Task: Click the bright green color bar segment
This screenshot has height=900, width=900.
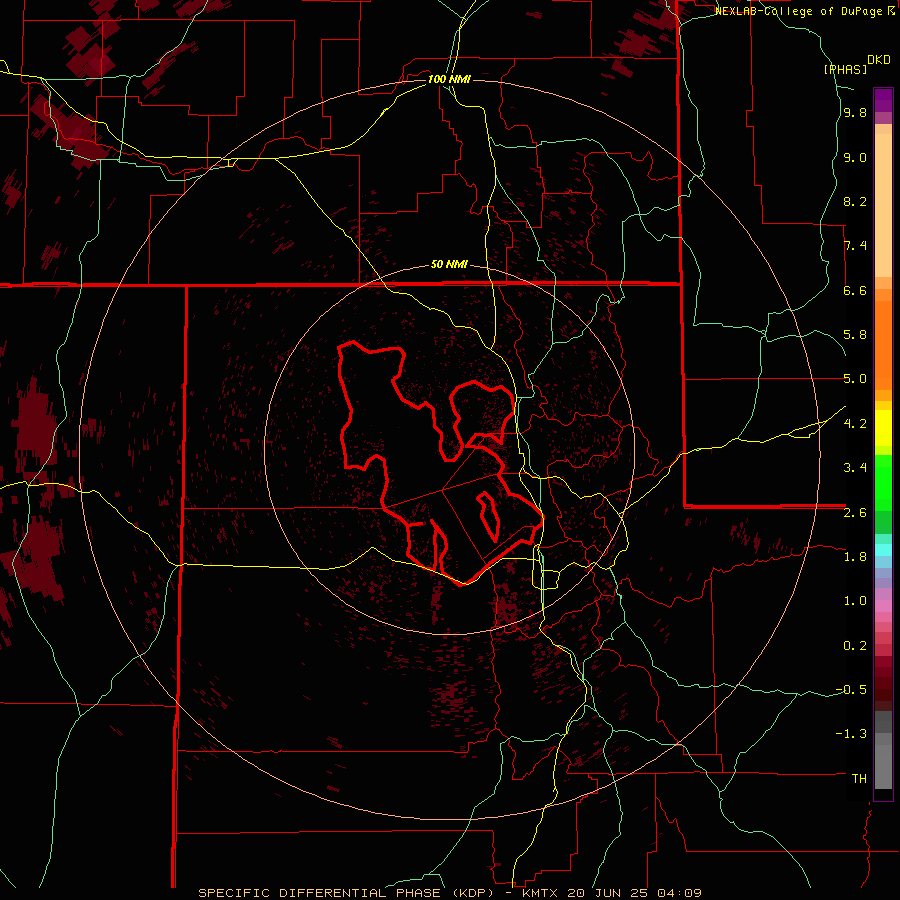Action: coord(883,483)
